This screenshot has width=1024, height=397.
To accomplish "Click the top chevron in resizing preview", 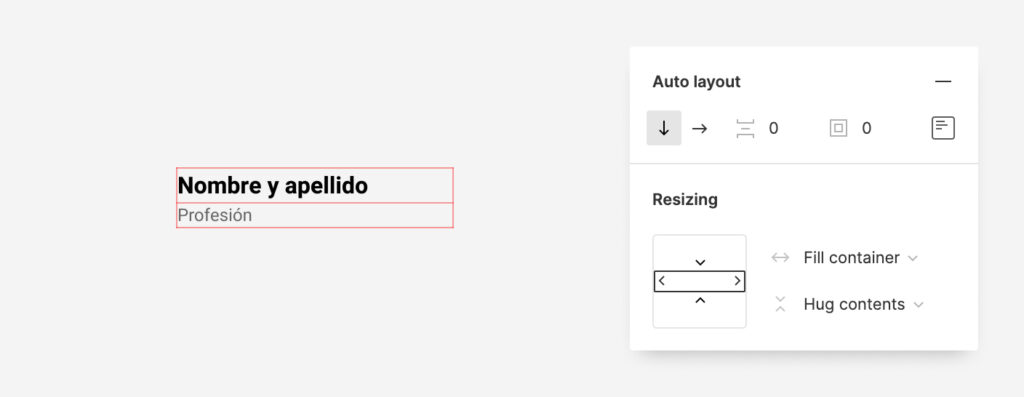I will tap(700, 262).
